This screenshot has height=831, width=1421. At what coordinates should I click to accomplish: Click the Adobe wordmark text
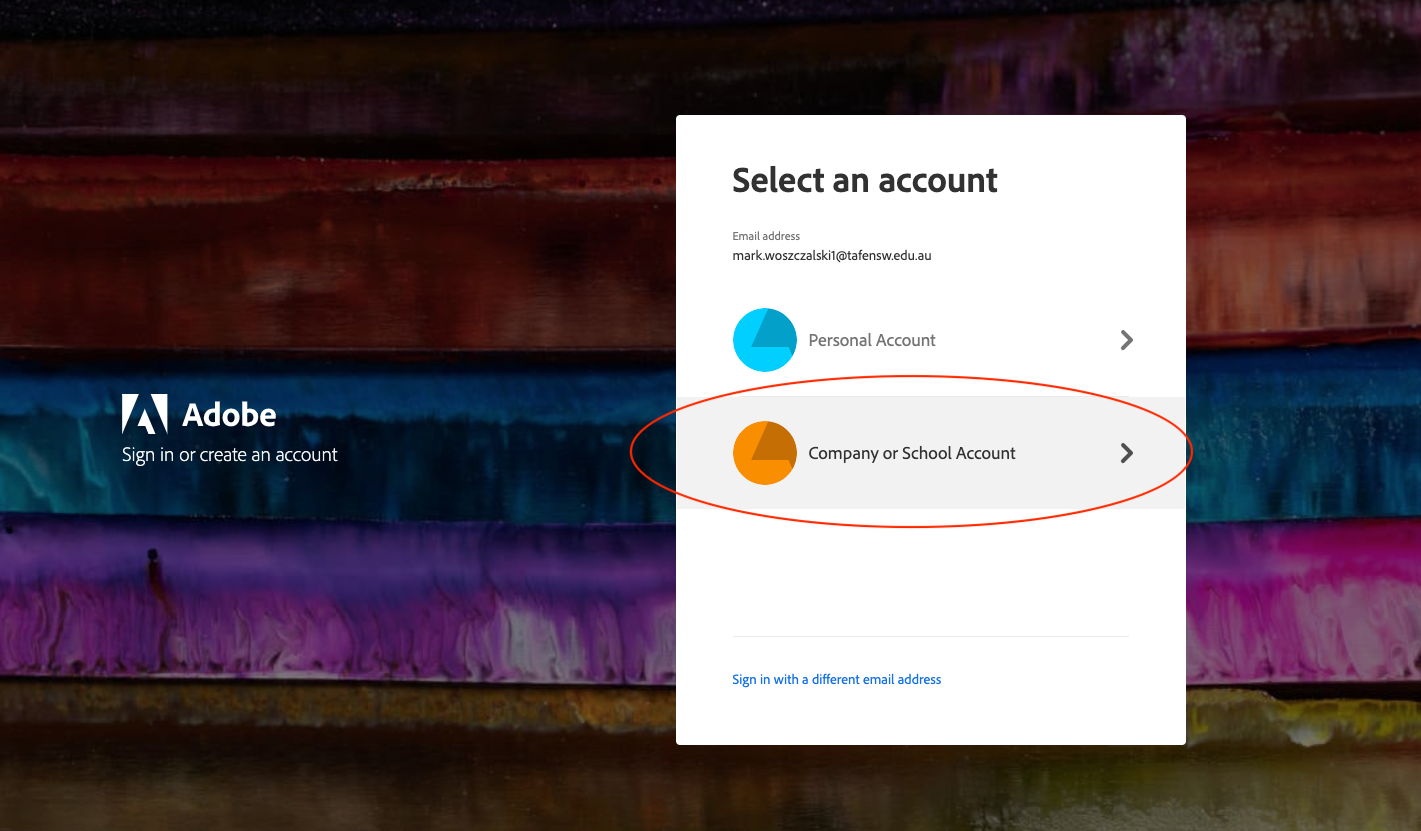click(x=229, y=414)
